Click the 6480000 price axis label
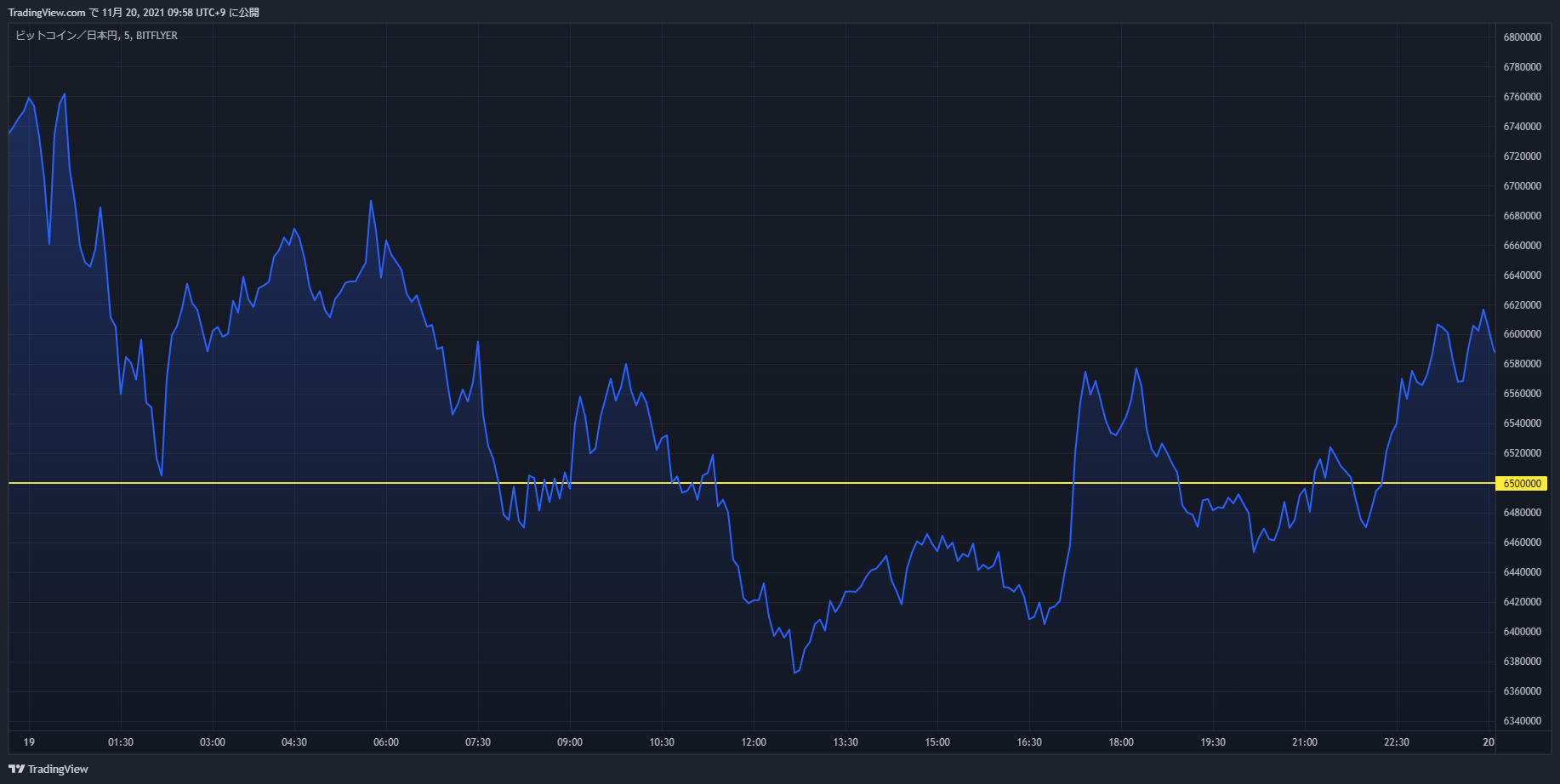 click(x=1523, y=513)
